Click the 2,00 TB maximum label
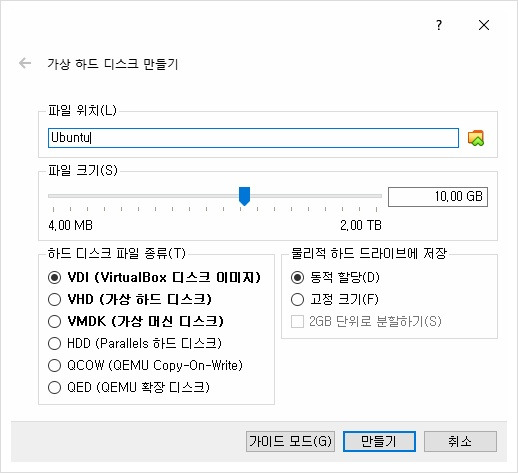This screenshot has width=518, height=473. coord(361,225)
